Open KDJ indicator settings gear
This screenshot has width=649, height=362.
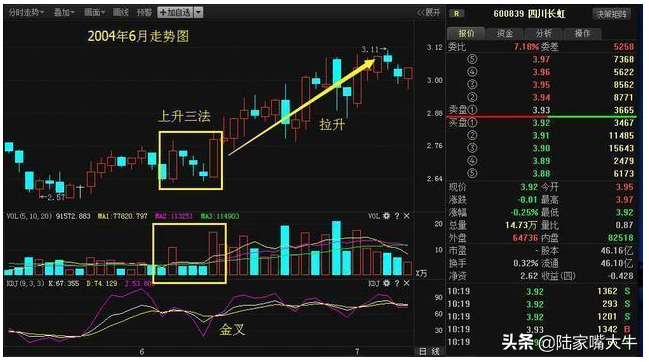coord(386,283)
